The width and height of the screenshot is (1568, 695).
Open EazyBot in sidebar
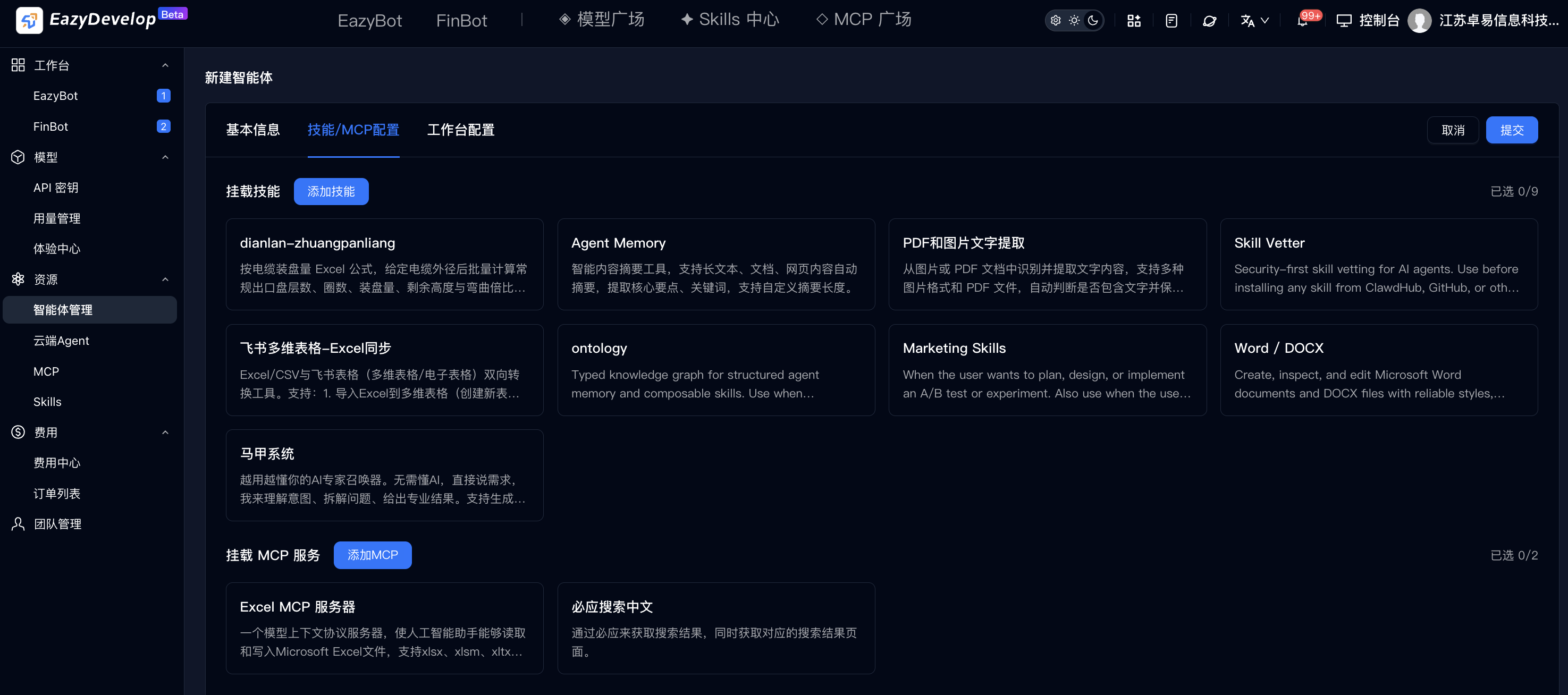(55, 96)
